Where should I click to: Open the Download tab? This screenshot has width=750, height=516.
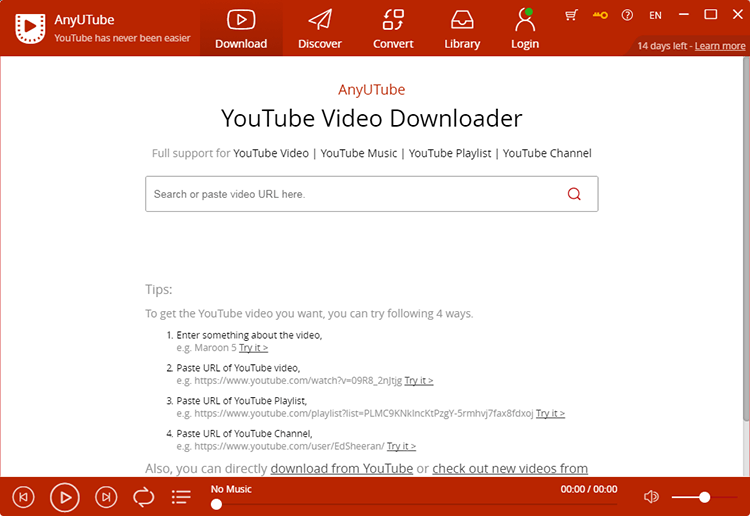click(241, 30)
